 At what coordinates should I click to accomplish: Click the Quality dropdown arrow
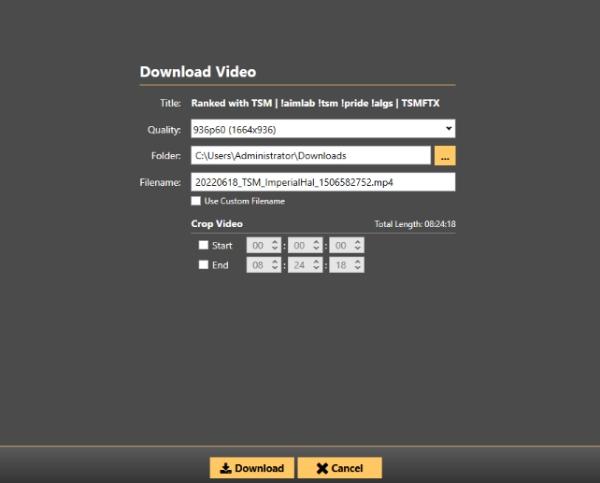pos(448,129)
